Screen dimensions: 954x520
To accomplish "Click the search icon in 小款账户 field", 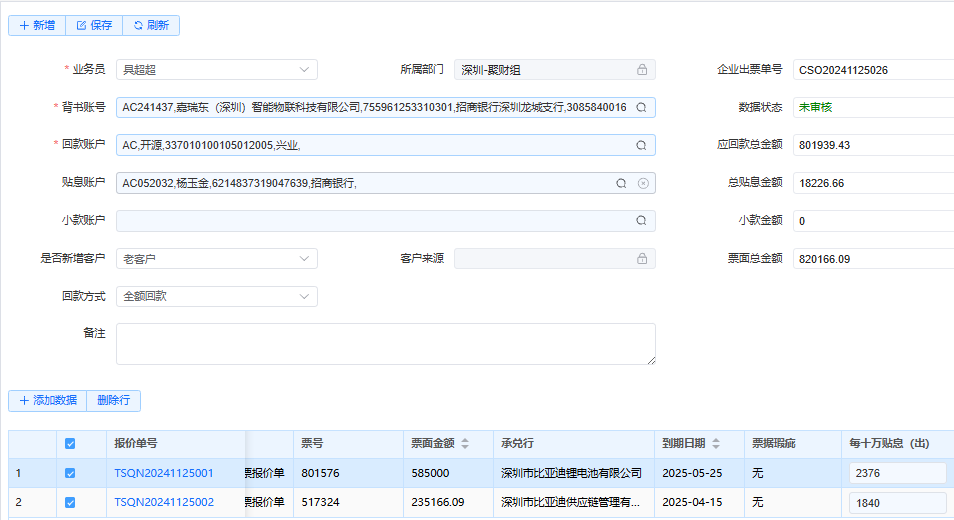I will (642, 221).
